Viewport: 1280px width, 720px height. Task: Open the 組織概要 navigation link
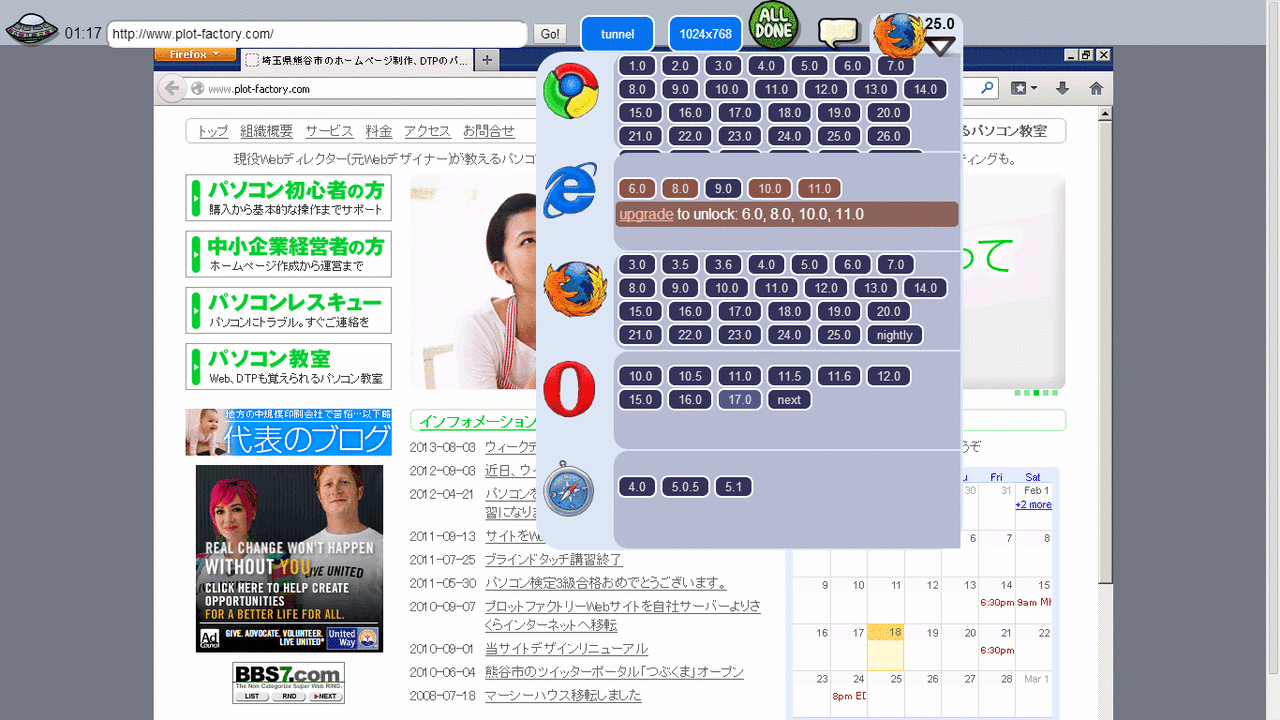267,131
